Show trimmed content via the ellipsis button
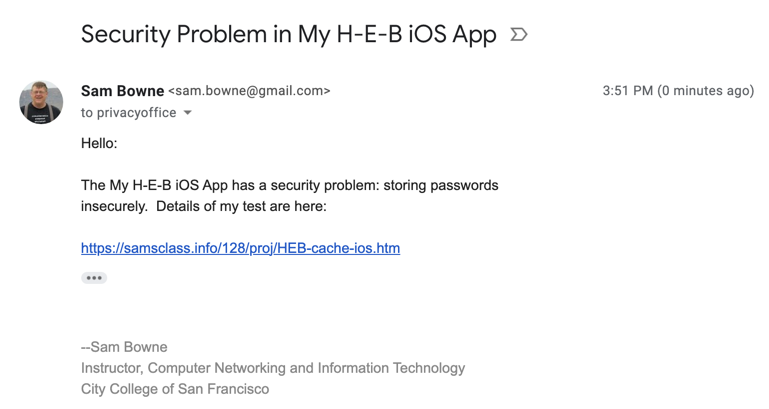769x409 pixels. click(94, 278)
